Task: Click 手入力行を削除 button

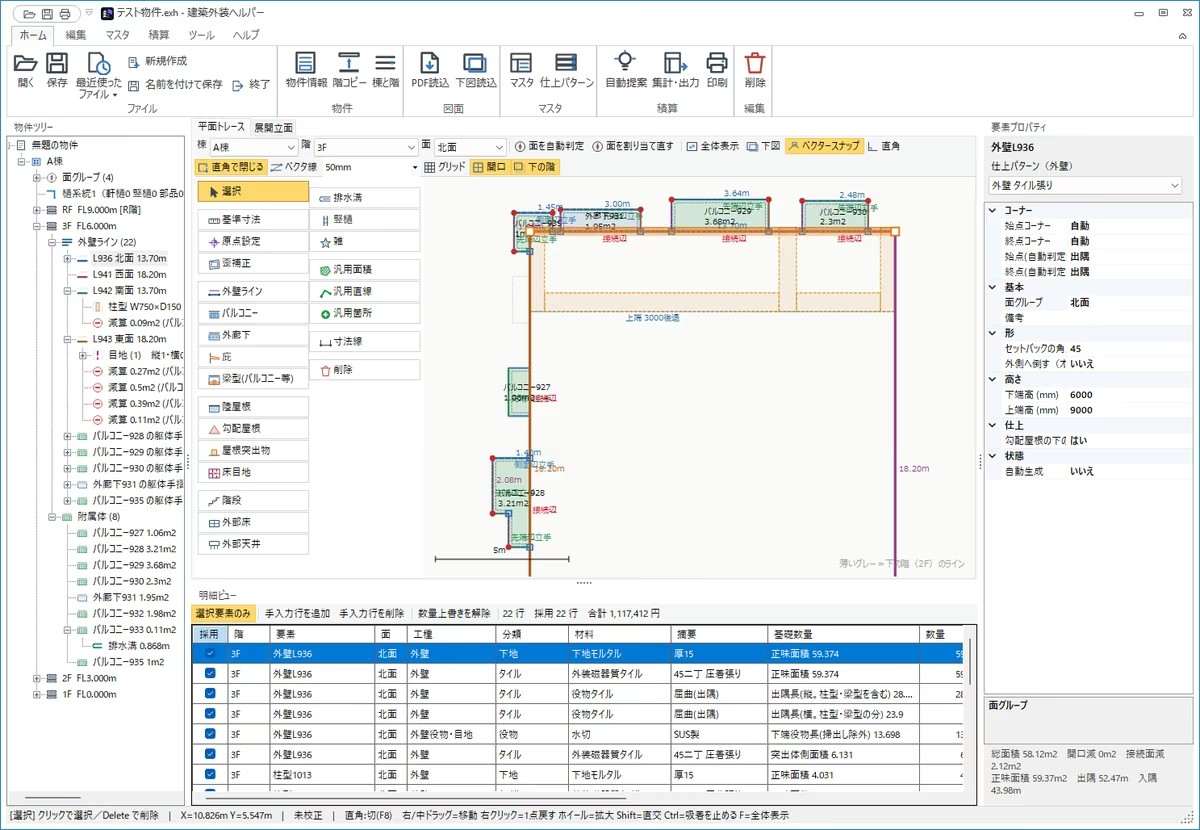Action: click(x=372, y=613)
